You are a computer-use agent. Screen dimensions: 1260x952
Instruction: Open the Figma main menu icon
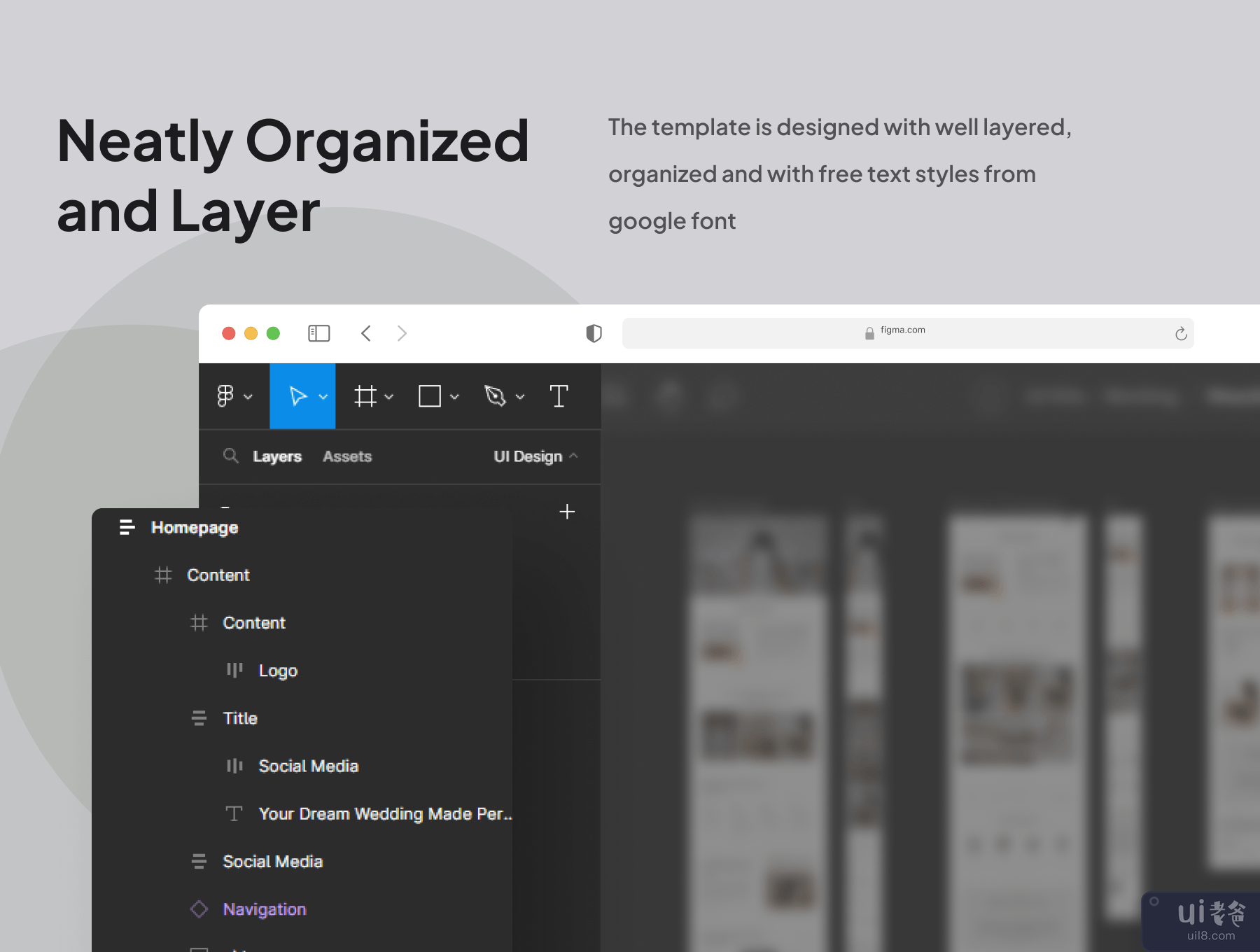tap(225, 396)
